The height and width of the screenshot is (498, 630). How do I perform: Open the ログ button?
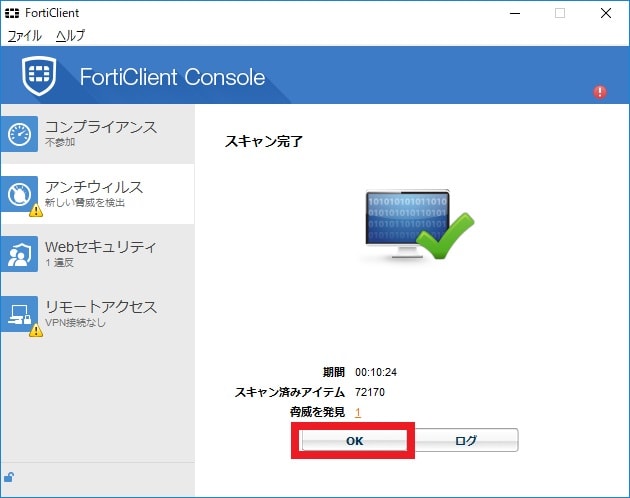click(x=466, y=441)
